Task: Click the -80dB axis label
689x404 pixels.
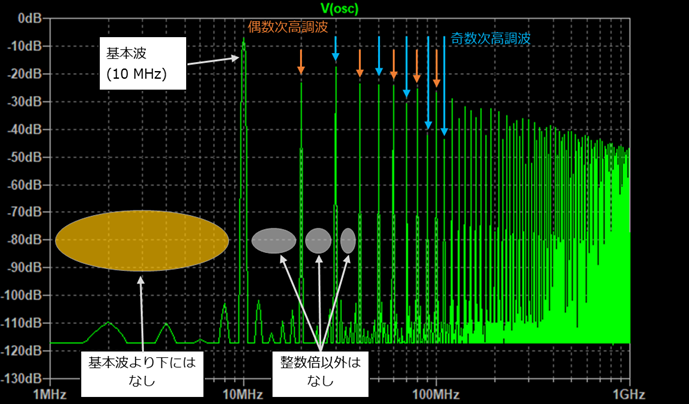Action: click(x=25, y=240)
